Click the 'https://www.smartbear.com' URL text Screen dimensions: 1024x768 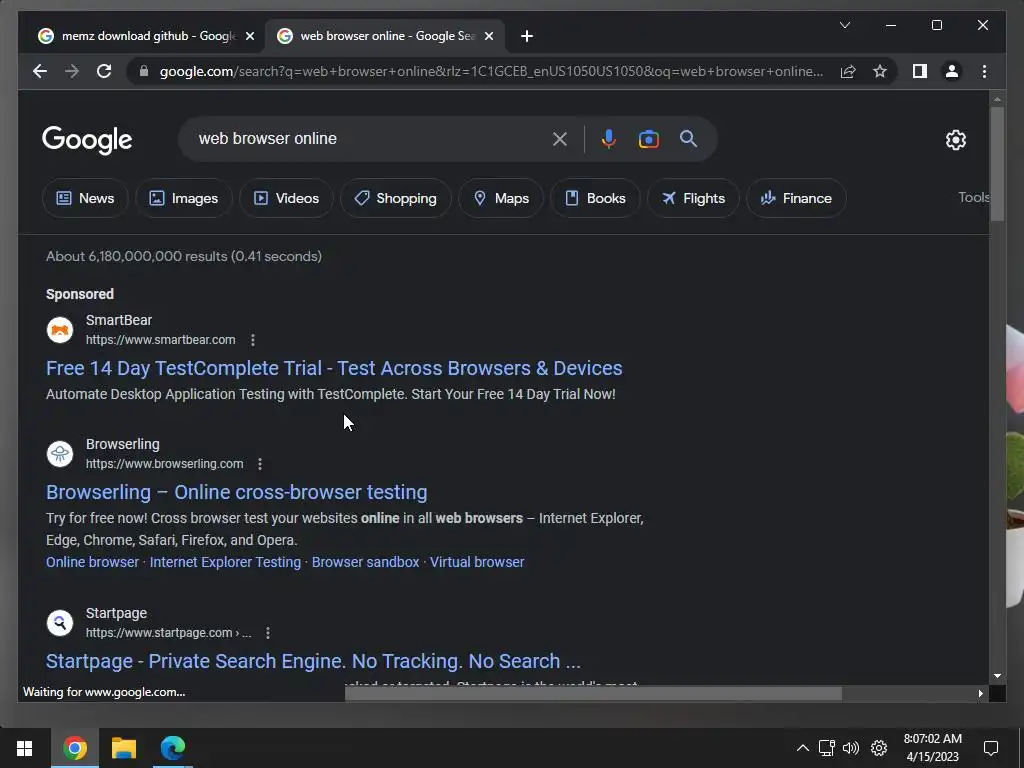pos(161,340)
